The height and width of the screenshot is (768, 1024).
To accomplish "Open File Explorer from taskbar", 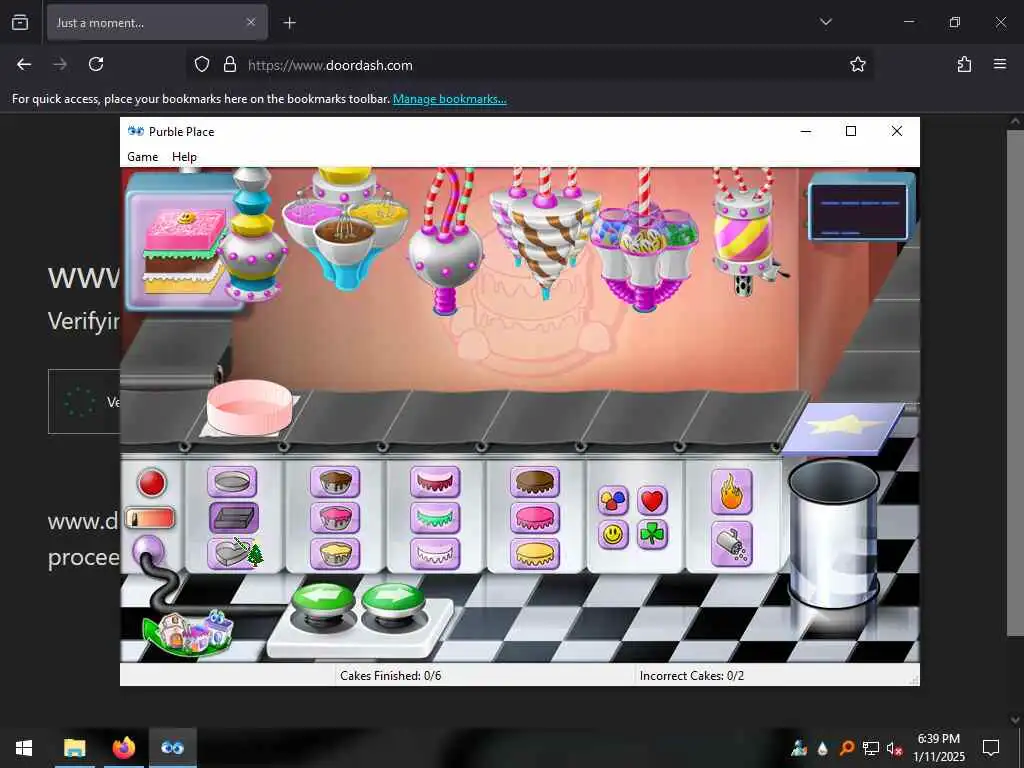I will [x=74, y=748].
